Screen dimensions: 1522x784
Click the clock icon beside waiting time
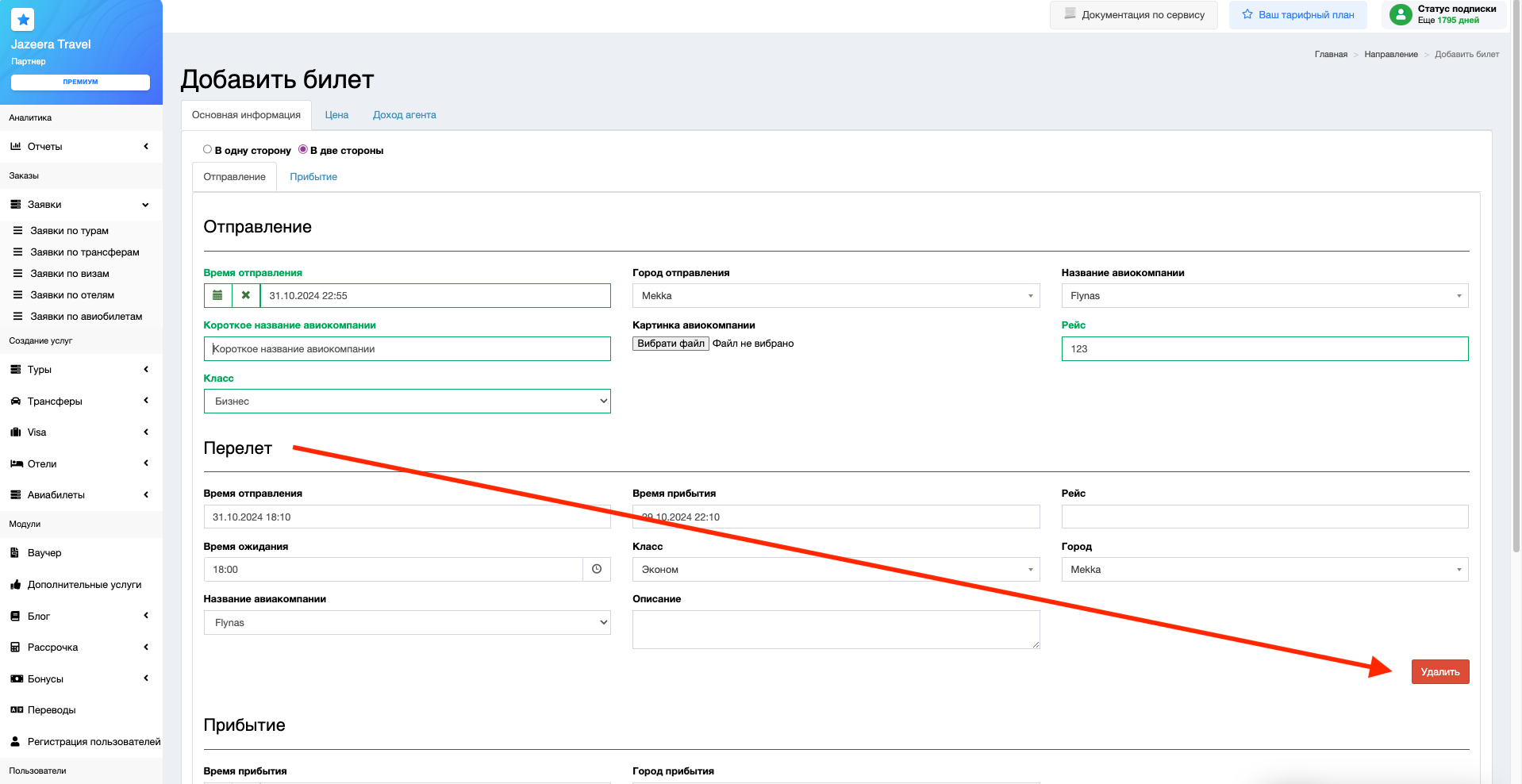point(597,569)
